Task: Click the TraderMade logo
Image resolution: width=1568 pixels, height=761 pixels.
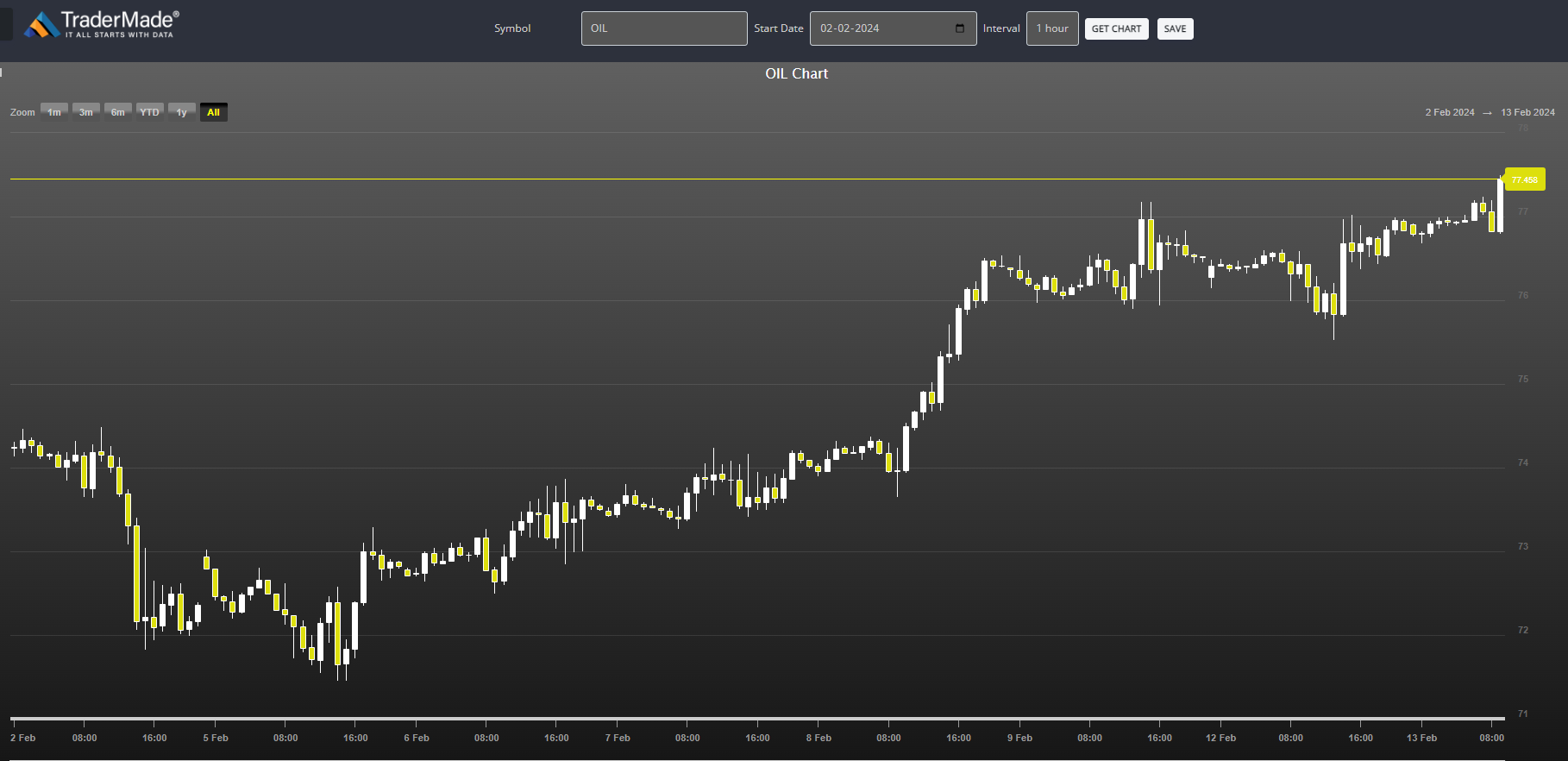Action: 102,25
